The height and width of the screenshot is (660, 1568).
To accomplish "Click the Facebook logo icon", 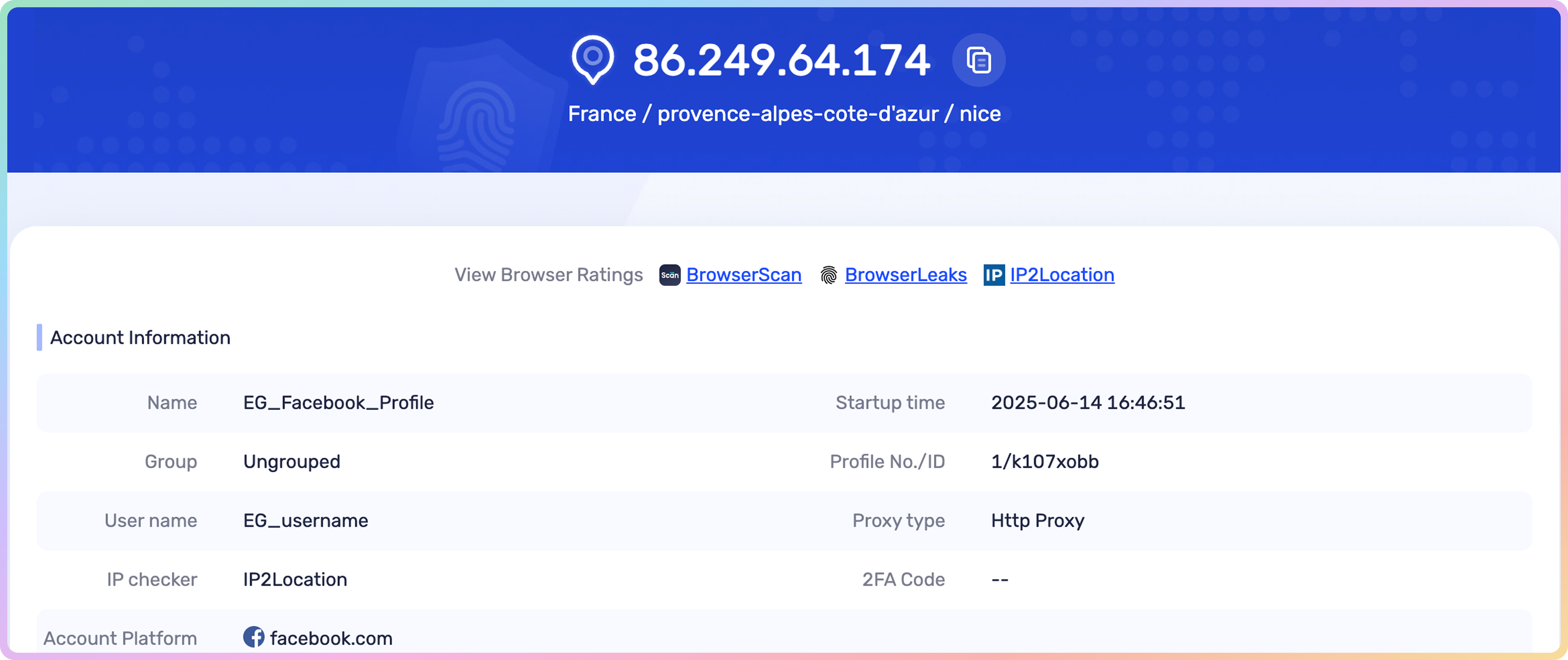I will pyautogui.click(x=254, y=637).
